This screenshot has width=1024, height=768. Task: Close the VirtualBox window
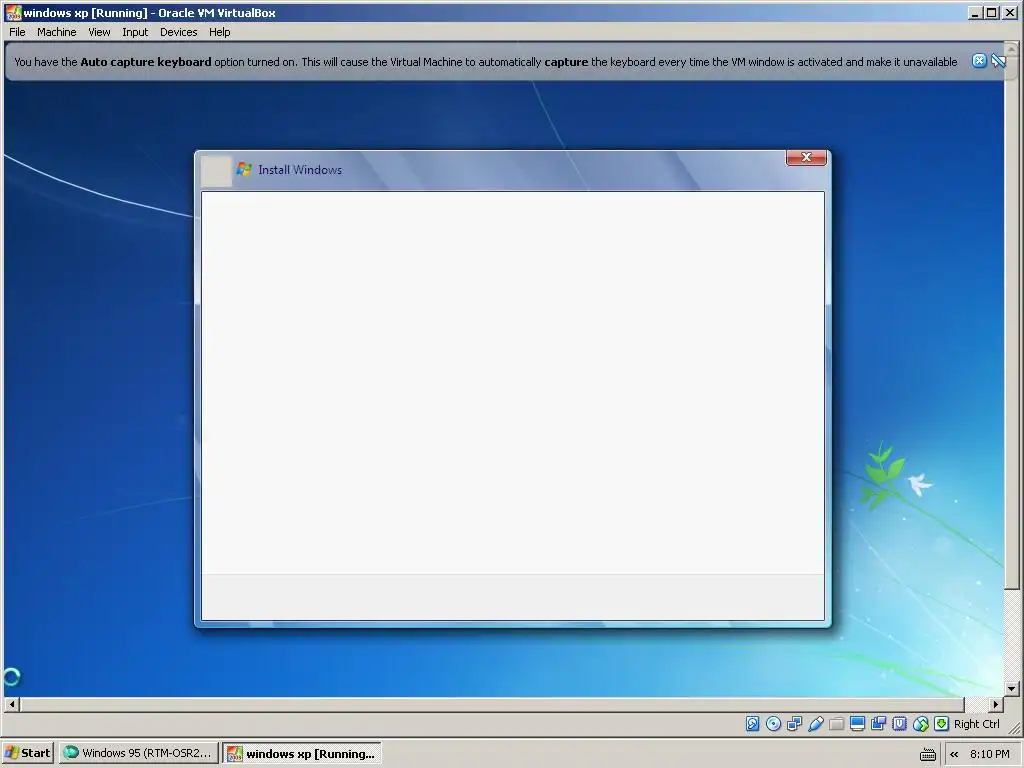point(1009,12)
